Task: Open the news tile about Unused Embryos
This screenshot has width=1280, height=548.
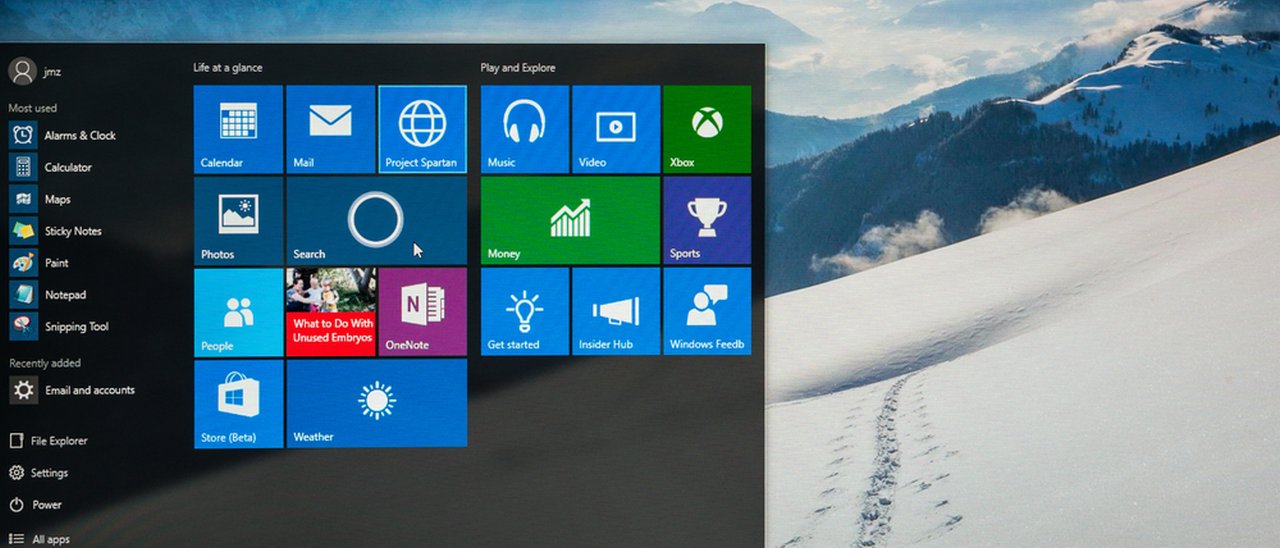Action: [330, 312]
